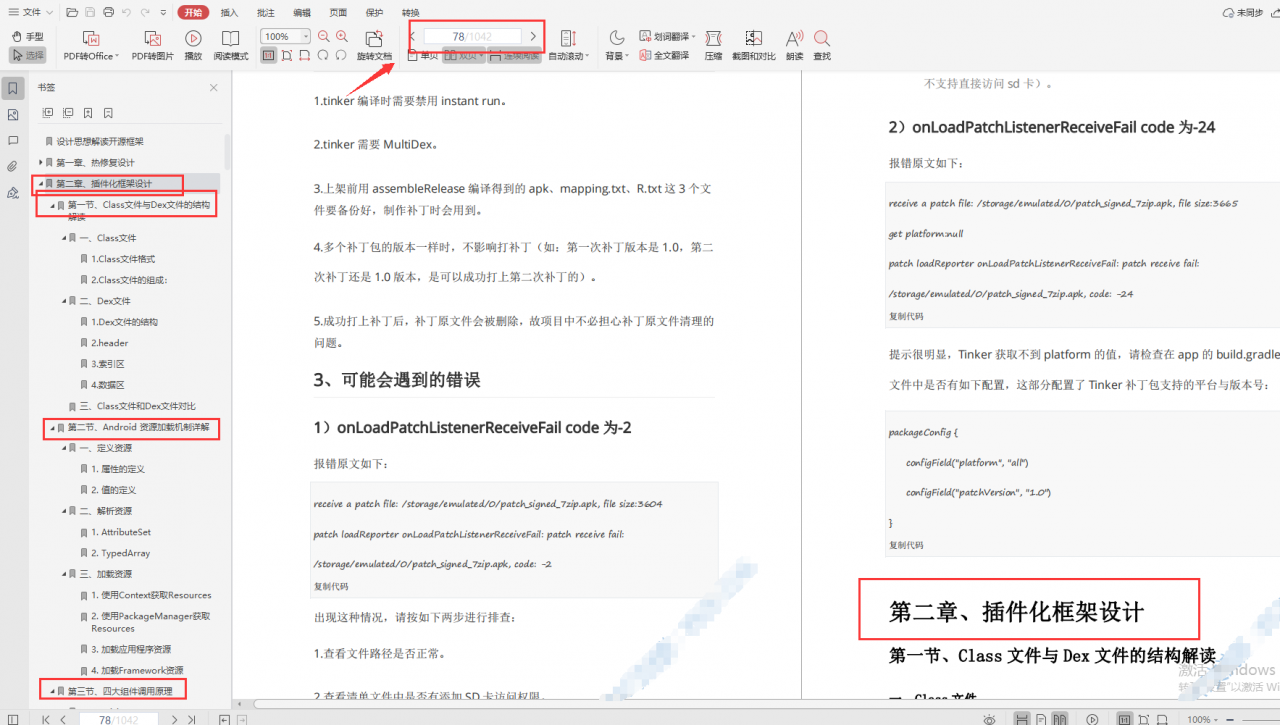Click collapse all bookmarks icon
1280x725 pixels.
(x=68, y=113)
